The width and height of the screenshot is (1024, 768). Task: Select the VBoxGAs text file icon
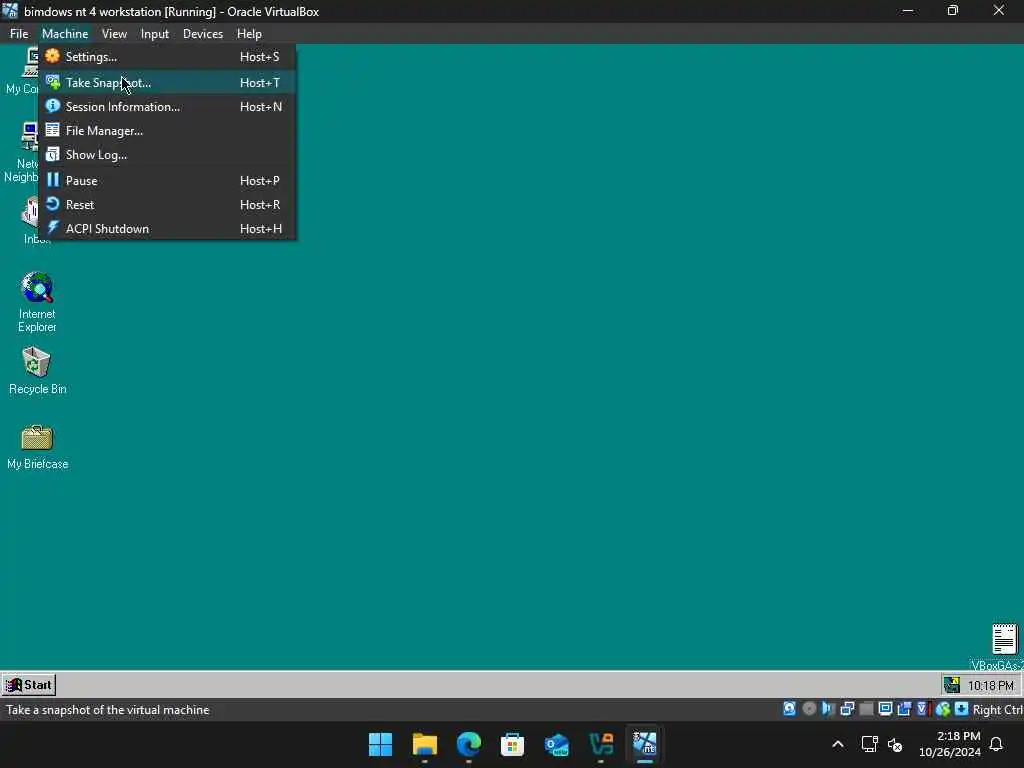point(999,648)
